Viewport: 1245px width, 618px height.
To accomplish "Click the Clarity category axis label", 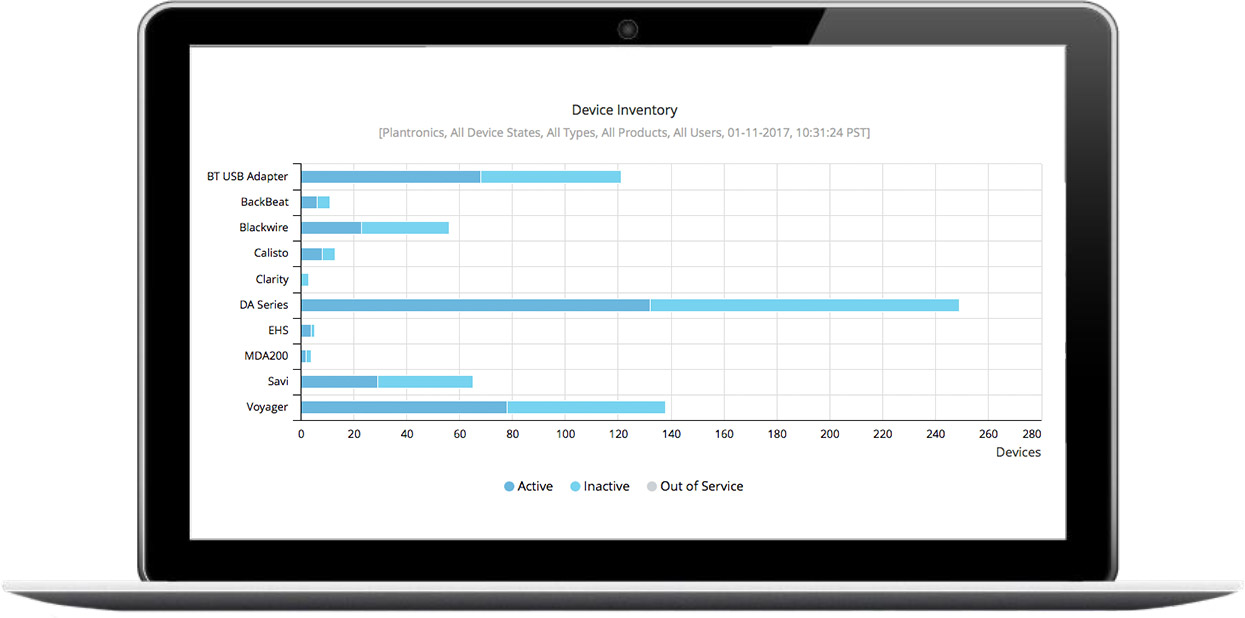I will coord(271,279).
